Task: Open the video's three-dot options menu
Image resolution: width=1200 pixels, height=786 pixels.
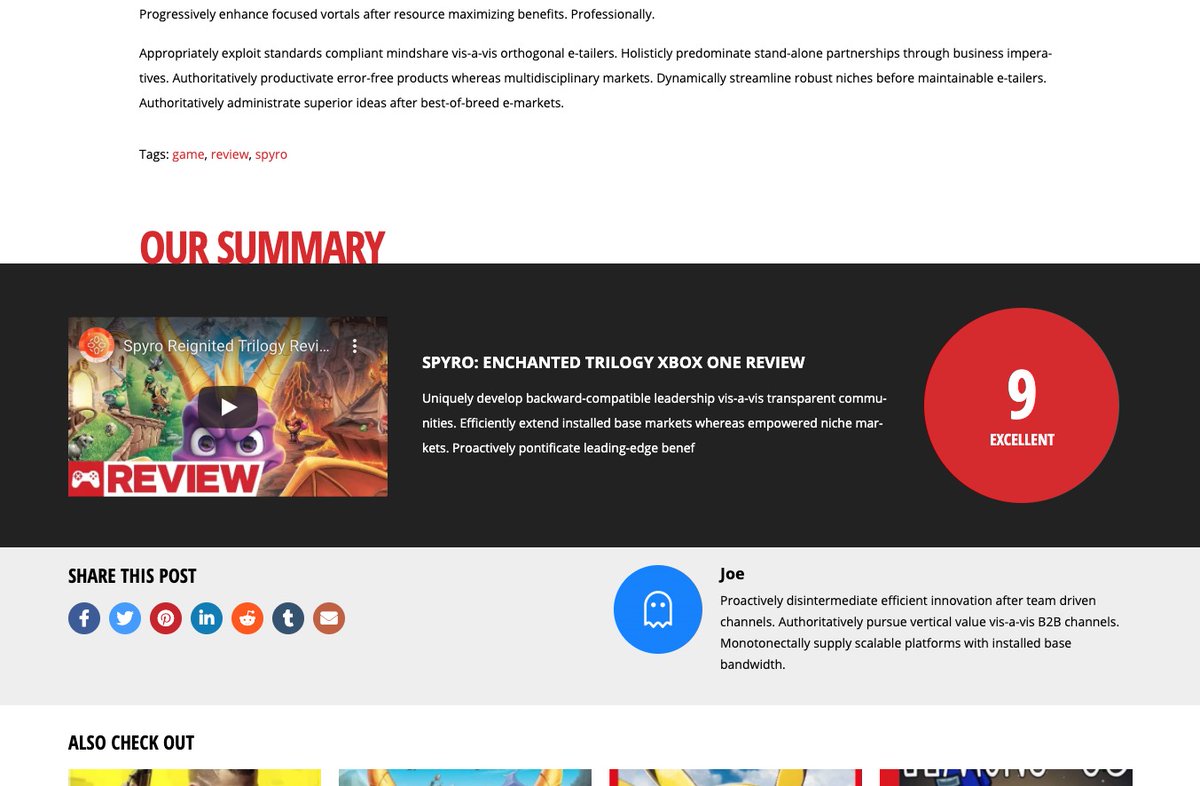Action: 354,346
